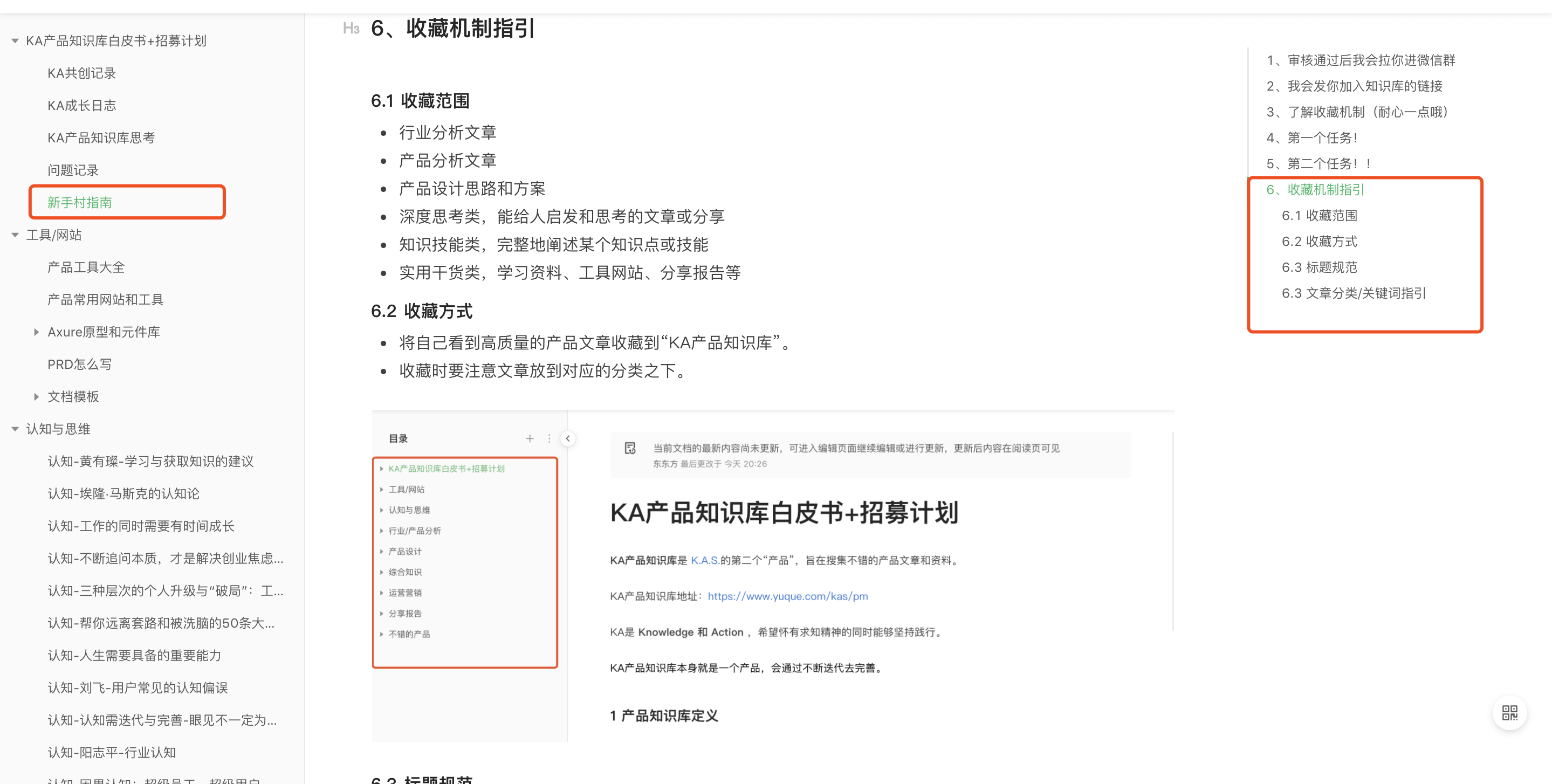Collapse KA产品知识库白皮书+招募计划 tree section

(x=15, y=41)
